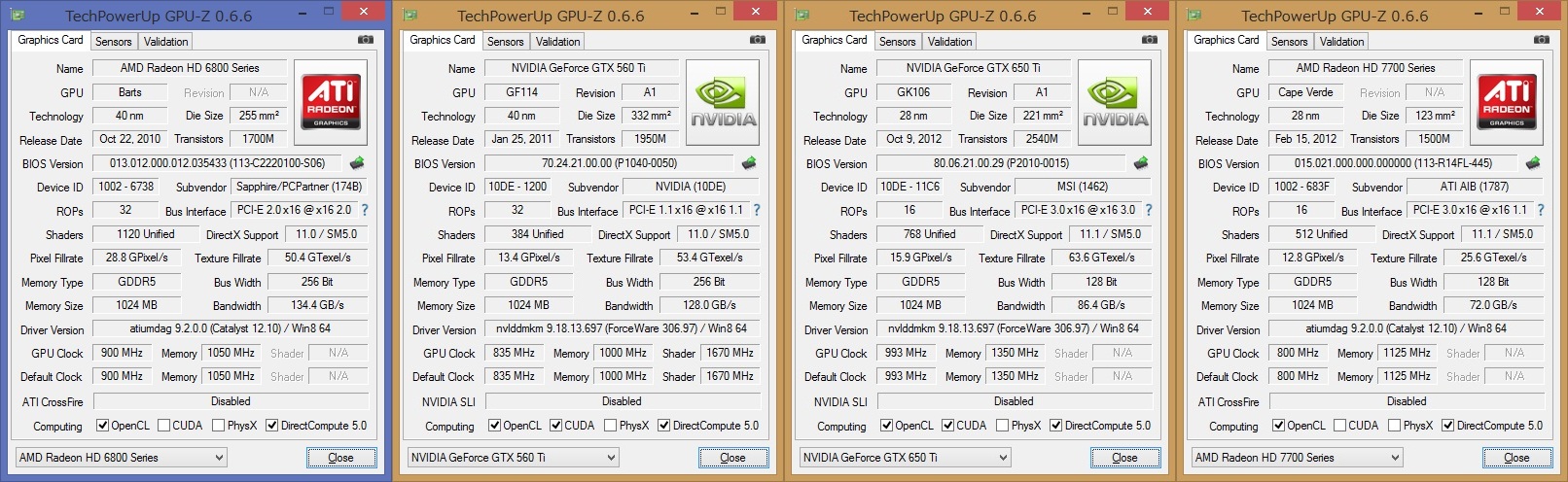
Task: Click Close button in GTX 560 Ti window
Action: (x=732, y=457)
